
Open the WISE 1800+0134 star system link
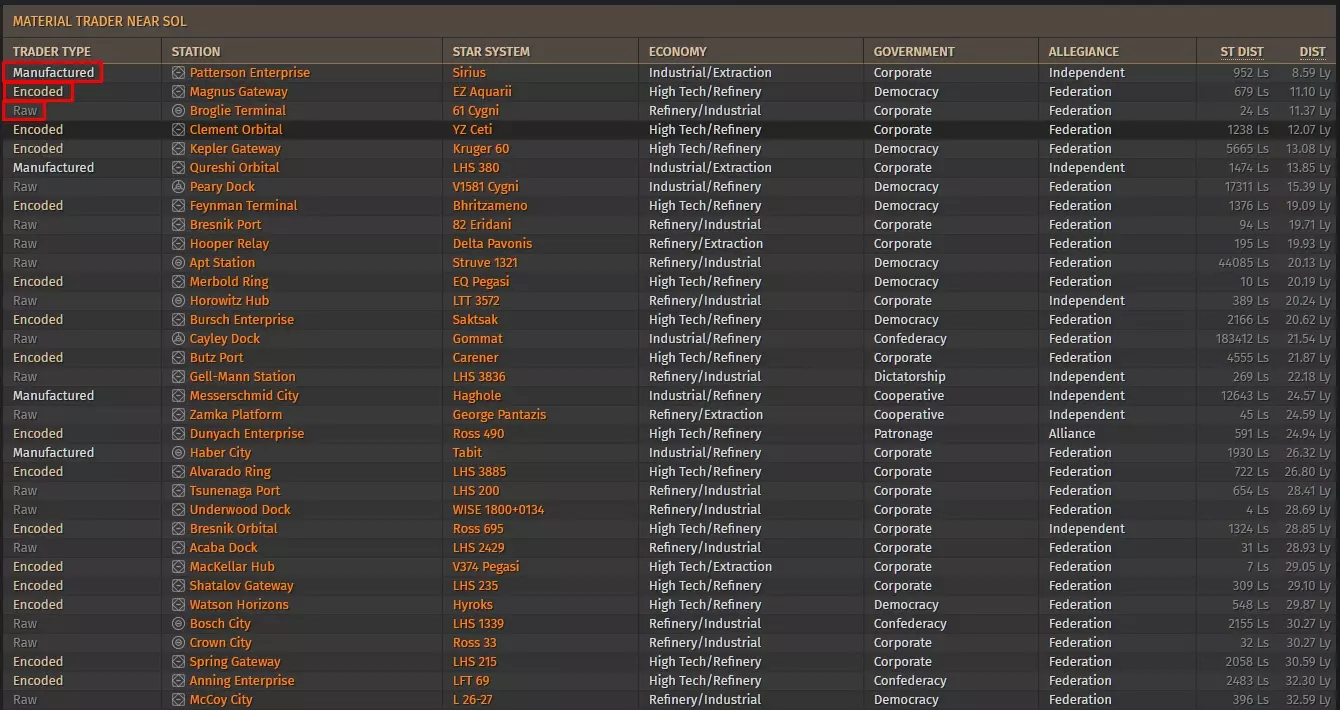(498, 510)
